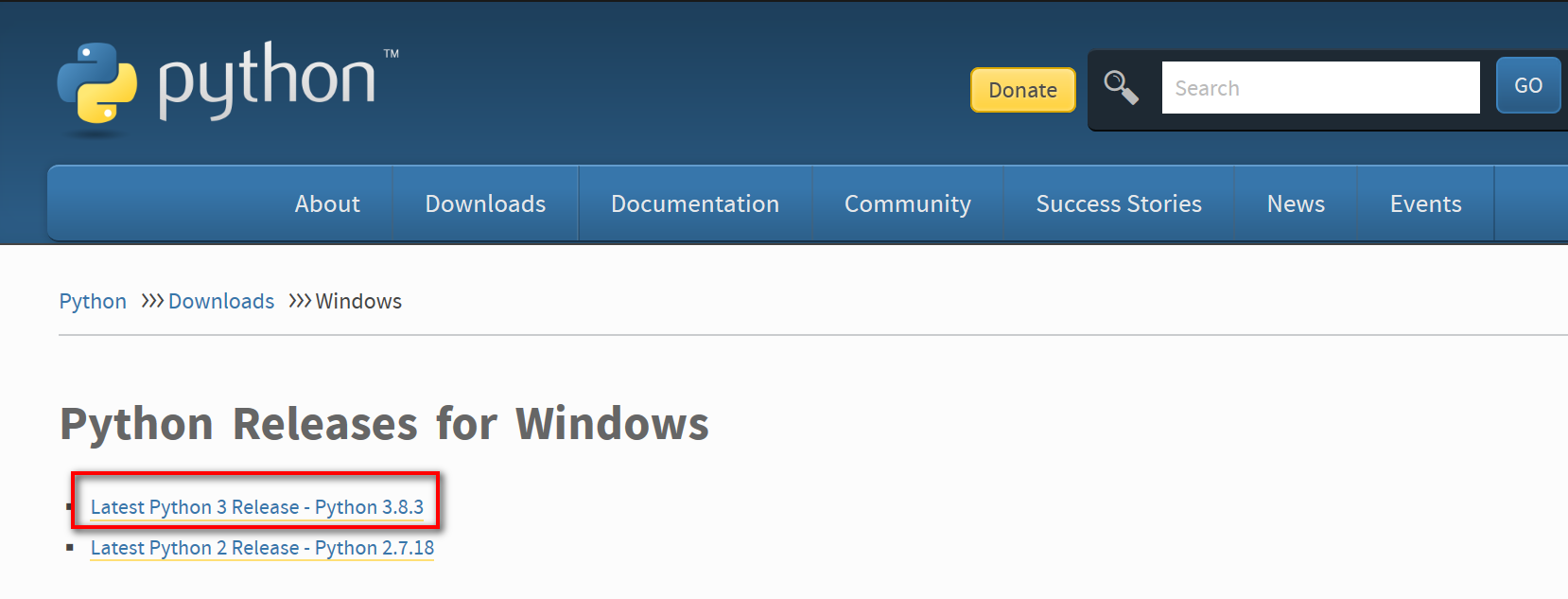Open the Documentation menu
This screenshot has width=1568, height=599.
click(x=695, y=203)
